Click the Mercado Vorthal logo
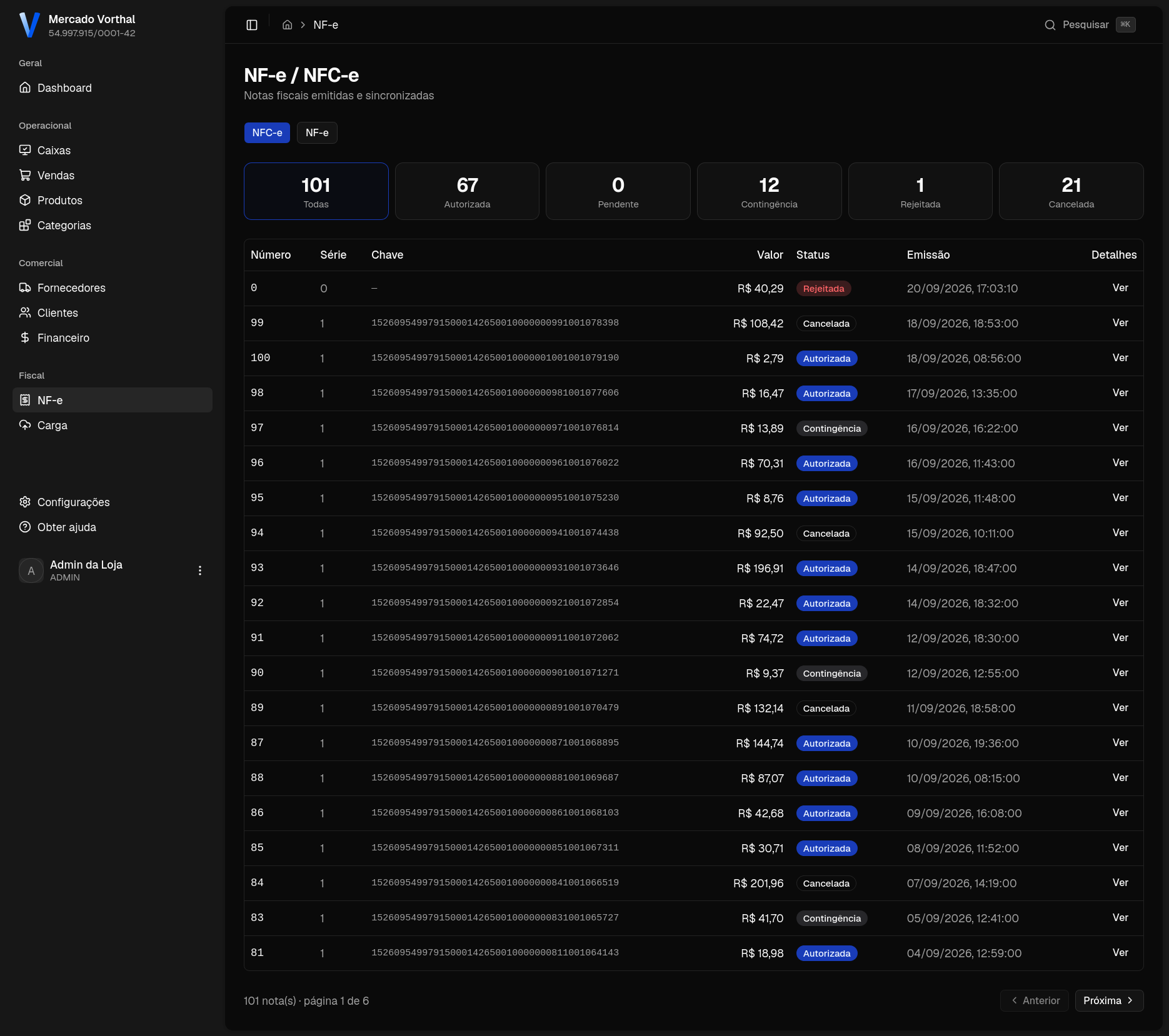The height and width of the screenshot is (1036, 1169). 29,26
